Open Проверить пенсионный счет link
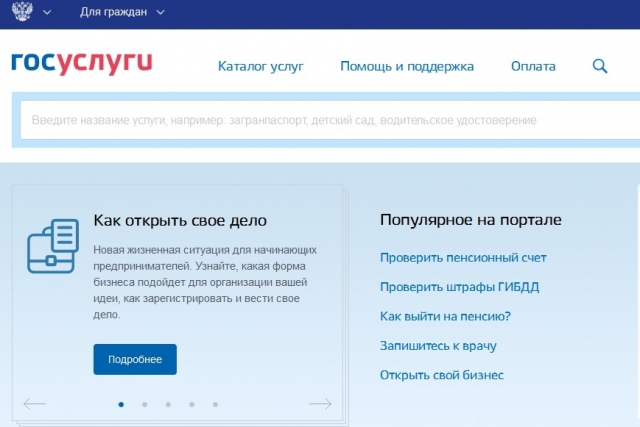The height and width of the screenshot is (427, 640). 463,258
